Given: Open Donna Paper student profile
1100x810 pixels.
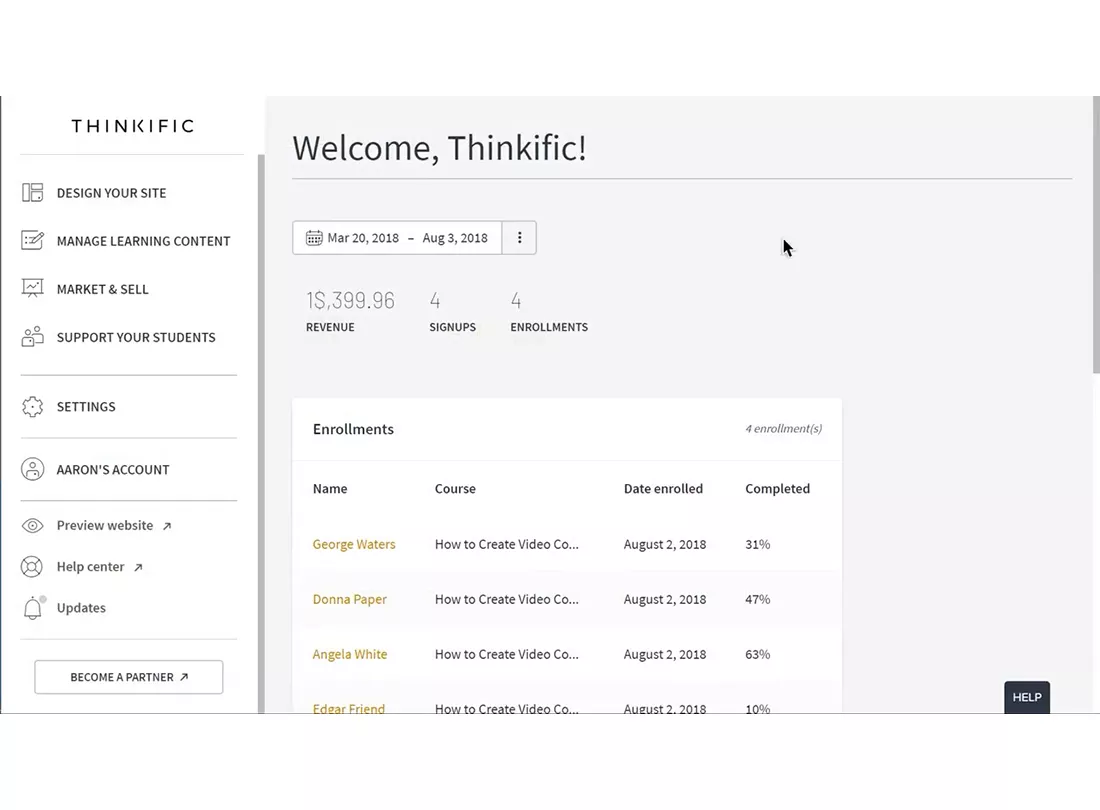Looking at the screenshot, I should pos(349,600).
